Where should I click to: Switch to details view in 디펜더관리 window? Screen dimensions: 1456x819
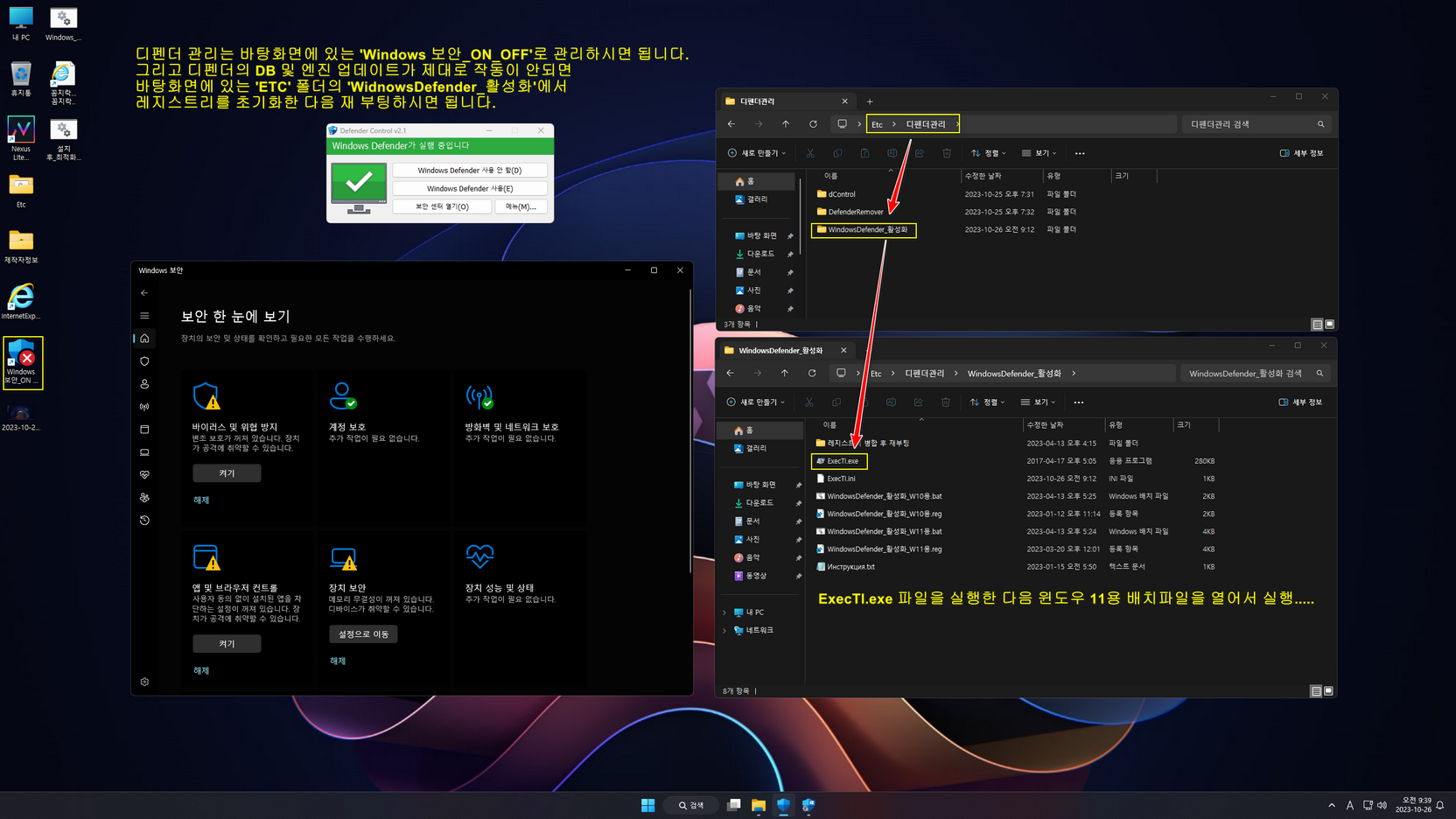[x=1317, y=325]
